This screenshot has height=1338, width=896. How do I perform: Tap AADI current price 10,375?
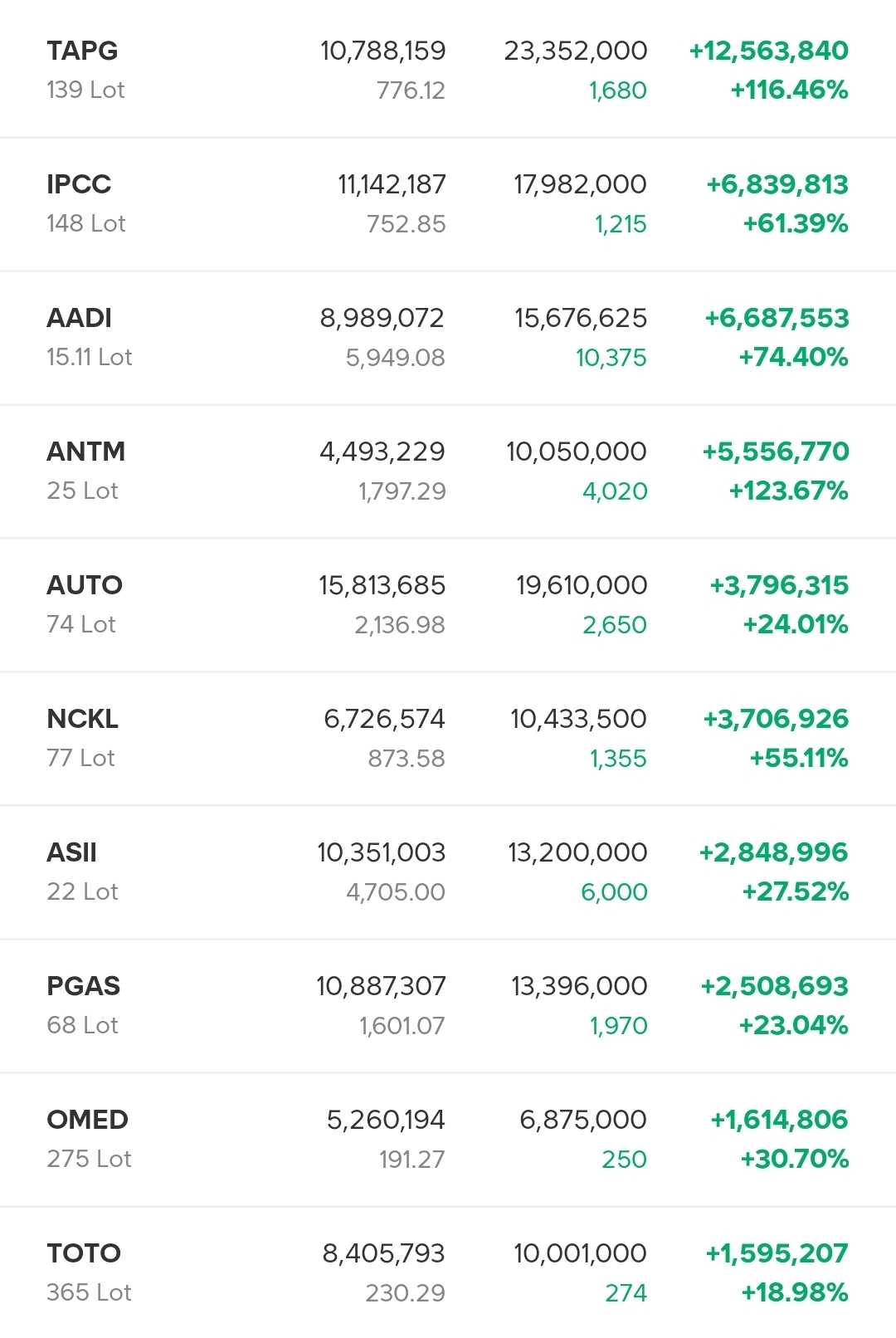[x=611, y=358]
